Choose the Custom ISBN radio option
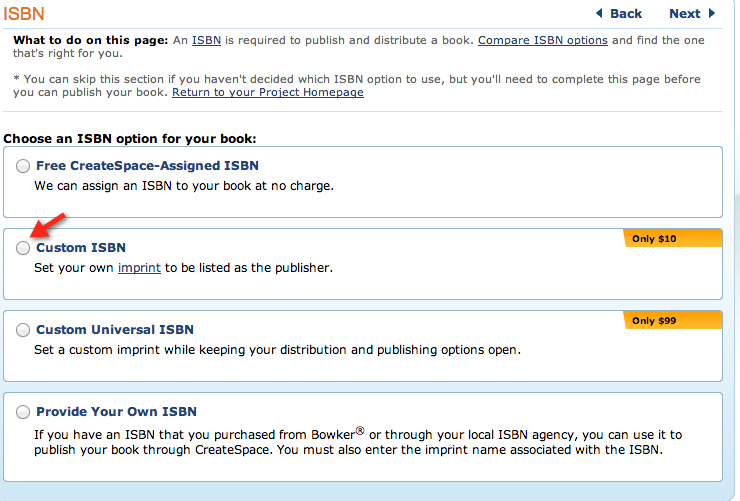 [x=23, y=248]
